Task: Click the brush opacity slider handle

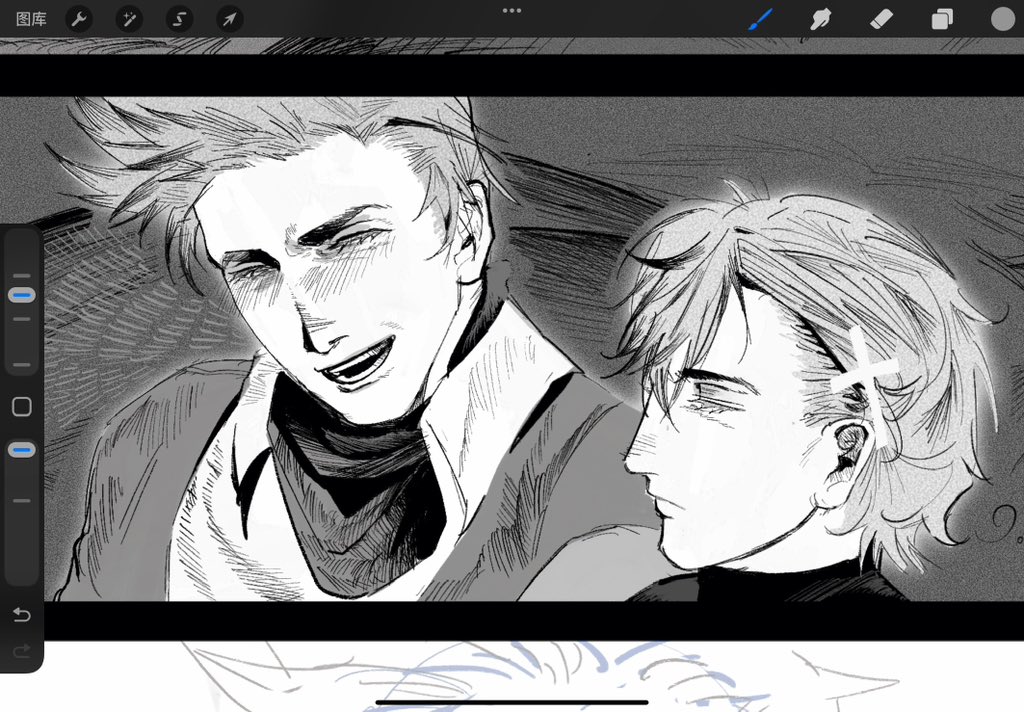Action: 22,450
